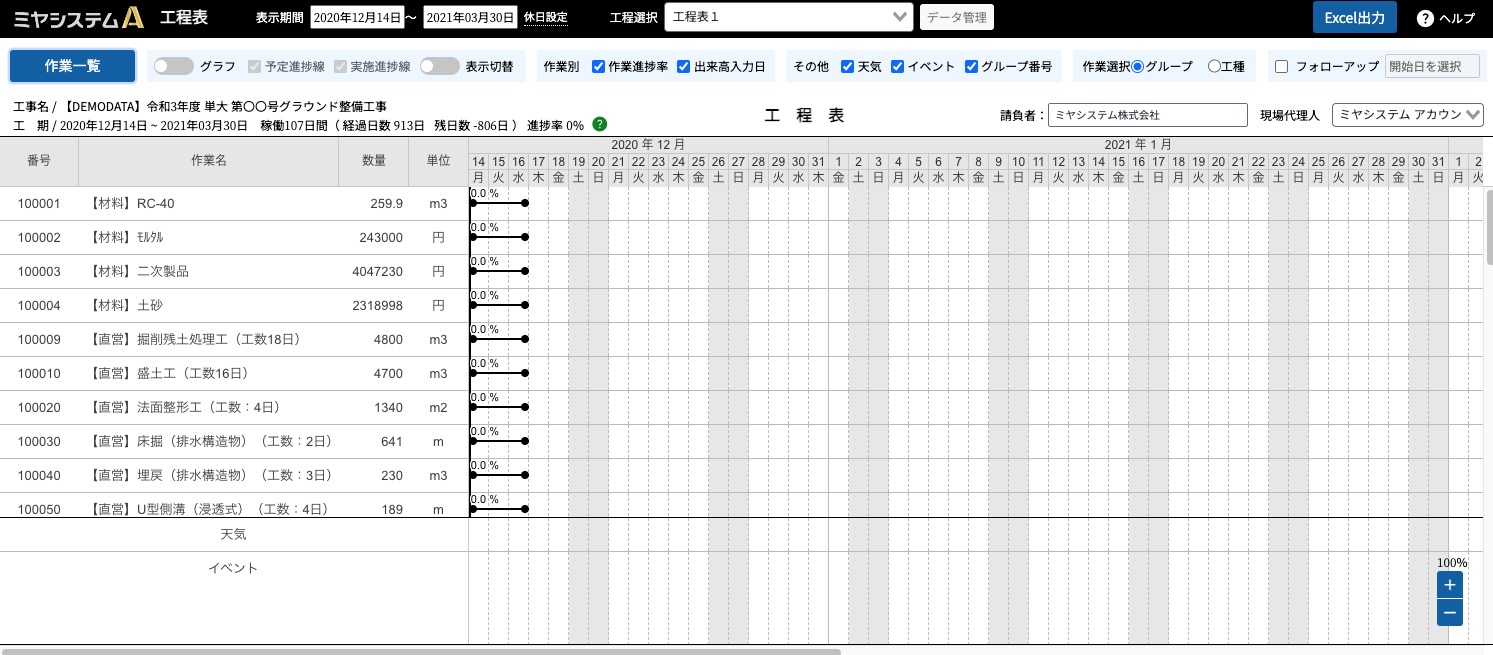This screenshot has height=655, width=1493.
Task: Click the 開始日を選択 date field
Action: 1432,66
